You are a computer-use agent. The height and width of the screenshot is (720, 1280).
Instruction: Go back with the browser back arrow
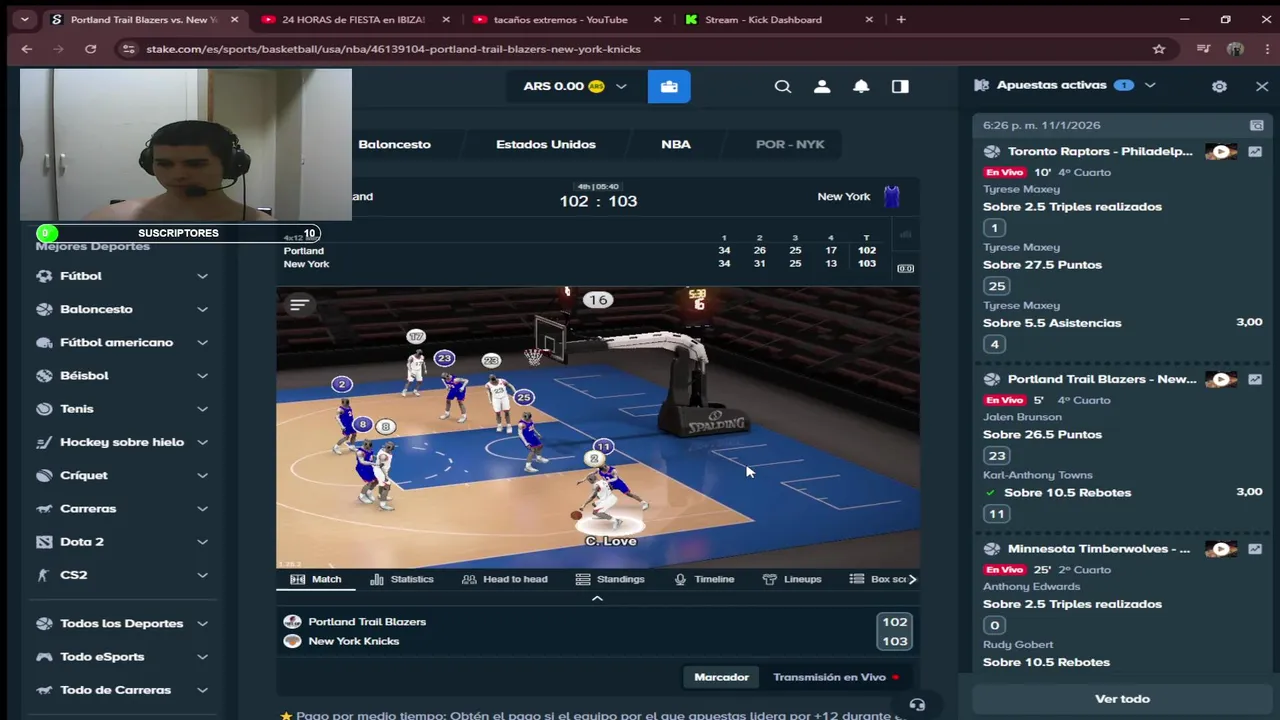[27, 49]
